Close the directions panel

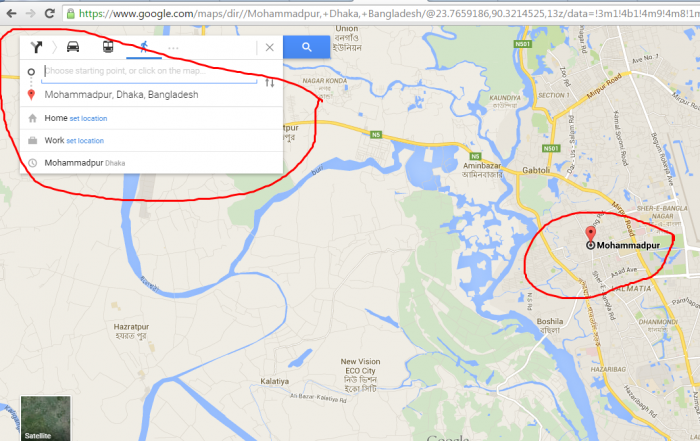point(270,47)
